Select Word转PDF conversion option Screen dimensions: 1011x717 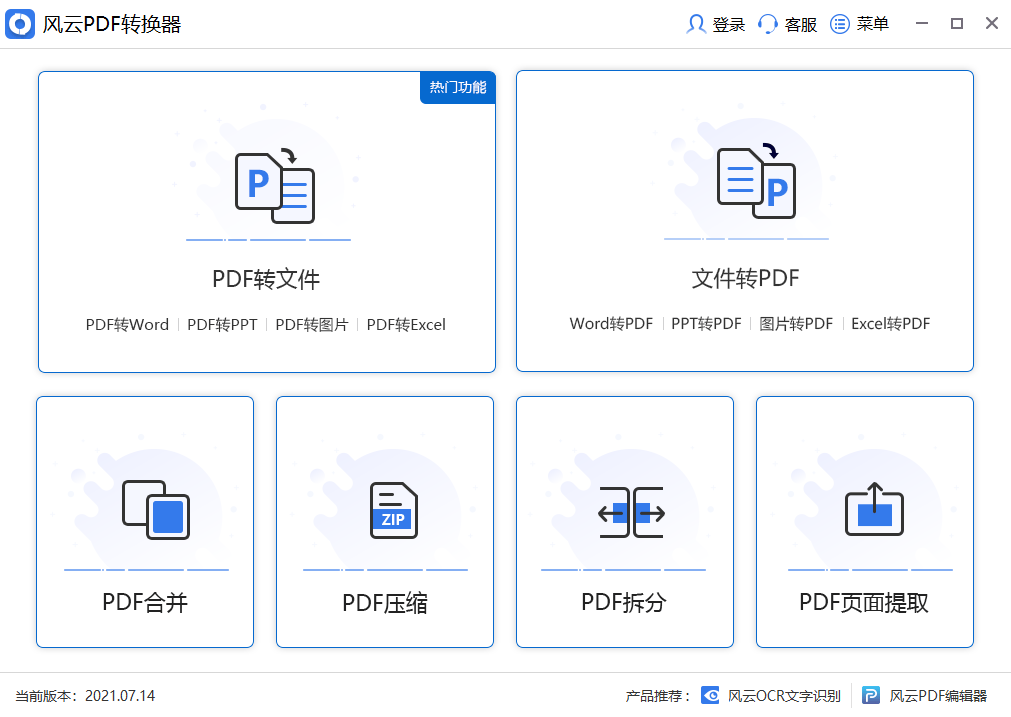coord(611,323)
